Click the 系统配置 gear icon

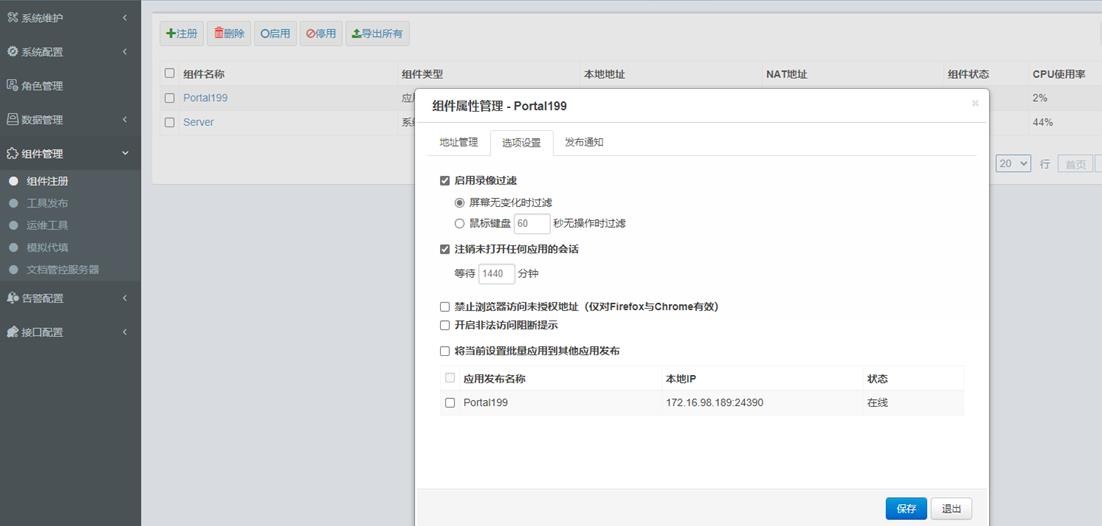tap(13, 51)
